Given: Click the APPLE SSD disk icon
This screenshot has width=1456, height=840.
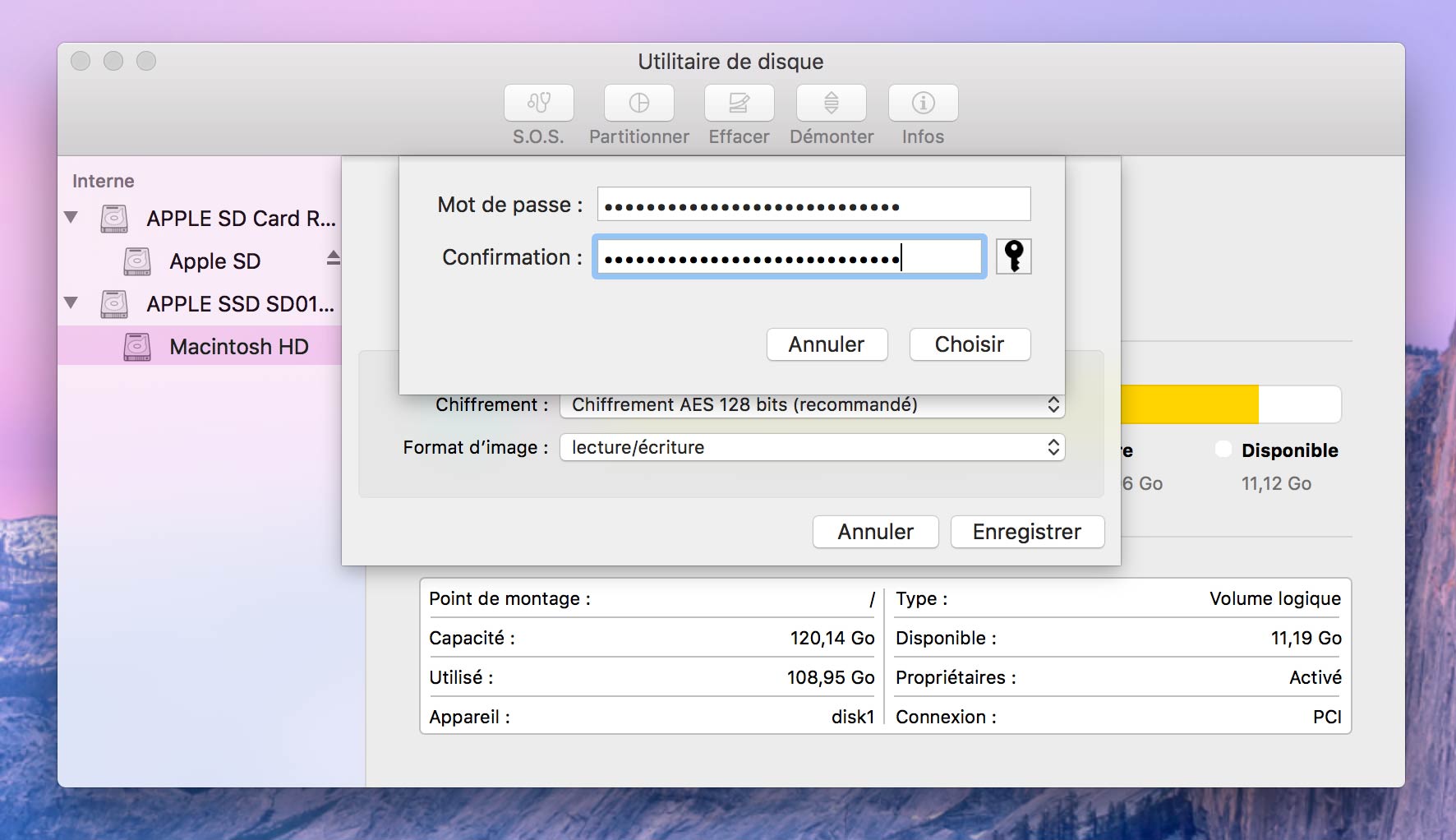Looking at the screenshot, I should pyautogui.click(x=114, y=304).
